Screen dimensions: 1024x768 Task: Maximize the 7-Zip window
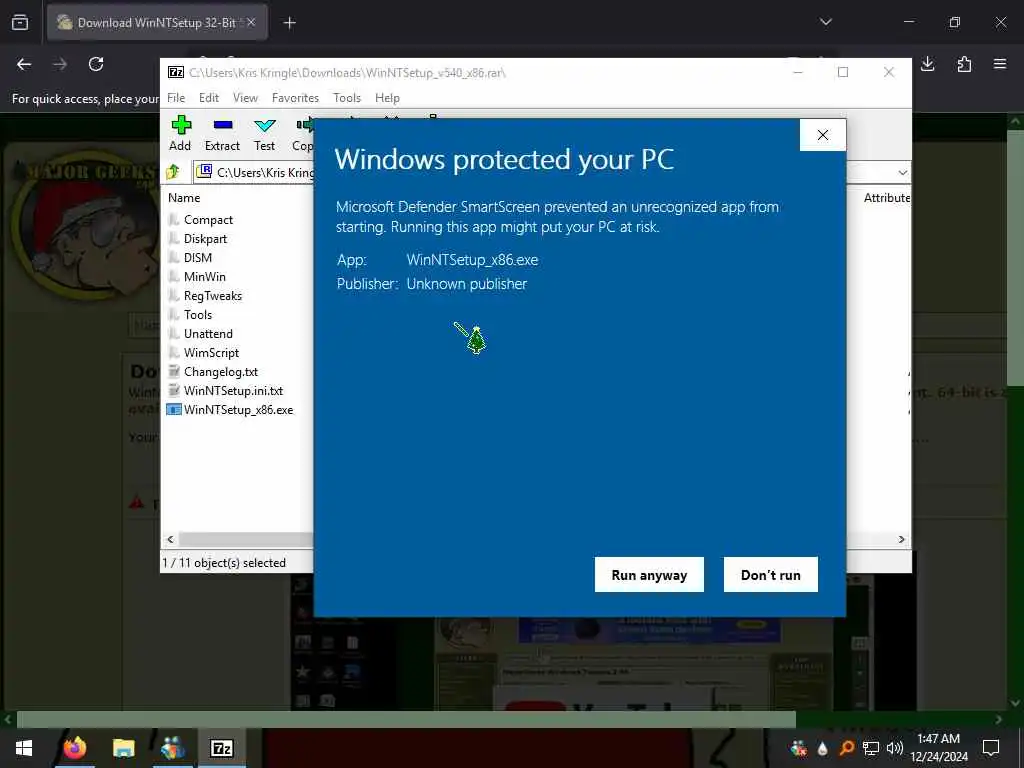(843, 72)
